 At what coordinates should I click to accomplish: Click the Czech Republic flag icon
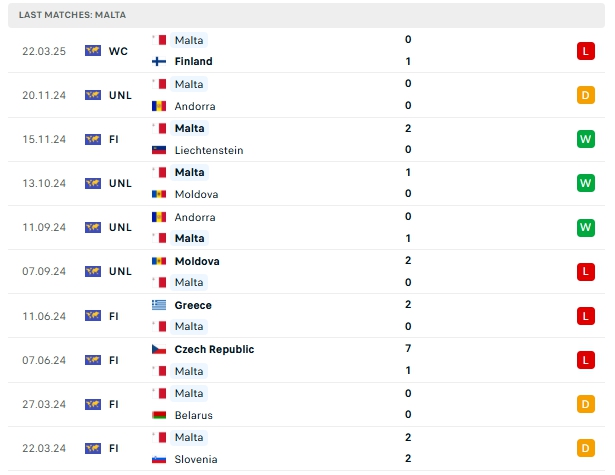[159, 349]
